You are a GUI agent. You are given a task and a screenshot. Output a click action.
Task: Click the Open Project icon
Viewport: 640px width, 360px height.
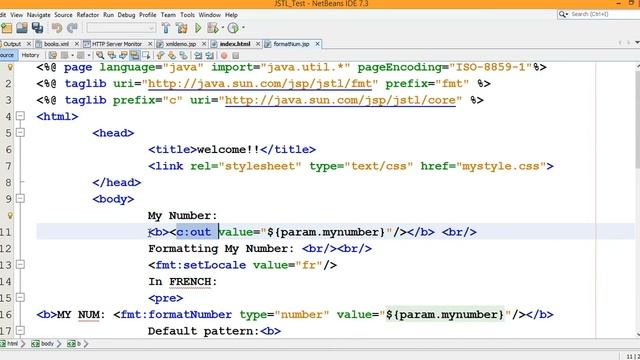[22, 28]
